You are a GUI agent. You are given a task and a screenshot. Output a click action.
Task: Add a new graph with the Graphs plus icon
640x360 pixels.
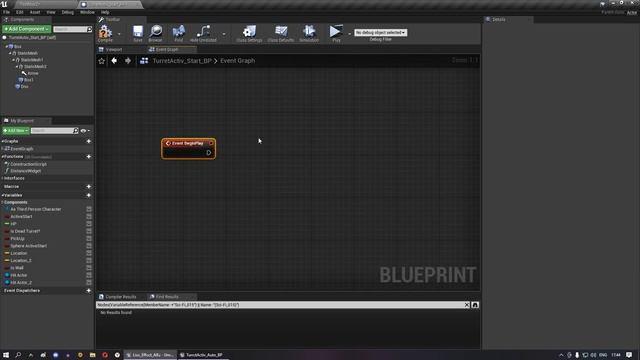click(89, 141)
